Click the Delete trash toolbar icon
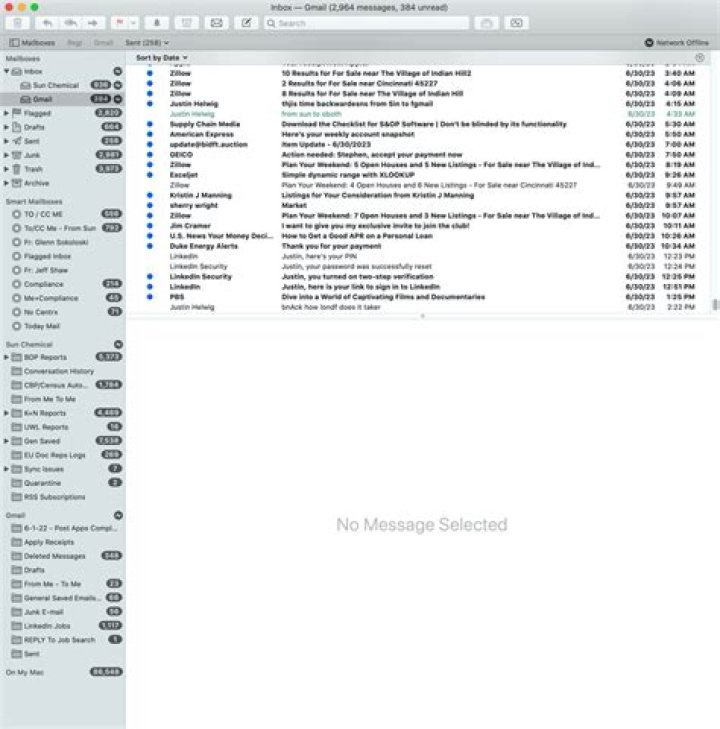 click(18, 23)
